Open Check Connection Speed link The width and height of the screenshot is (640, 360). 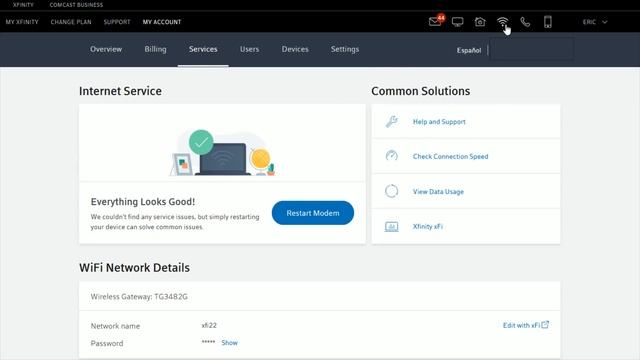(451, 156)
